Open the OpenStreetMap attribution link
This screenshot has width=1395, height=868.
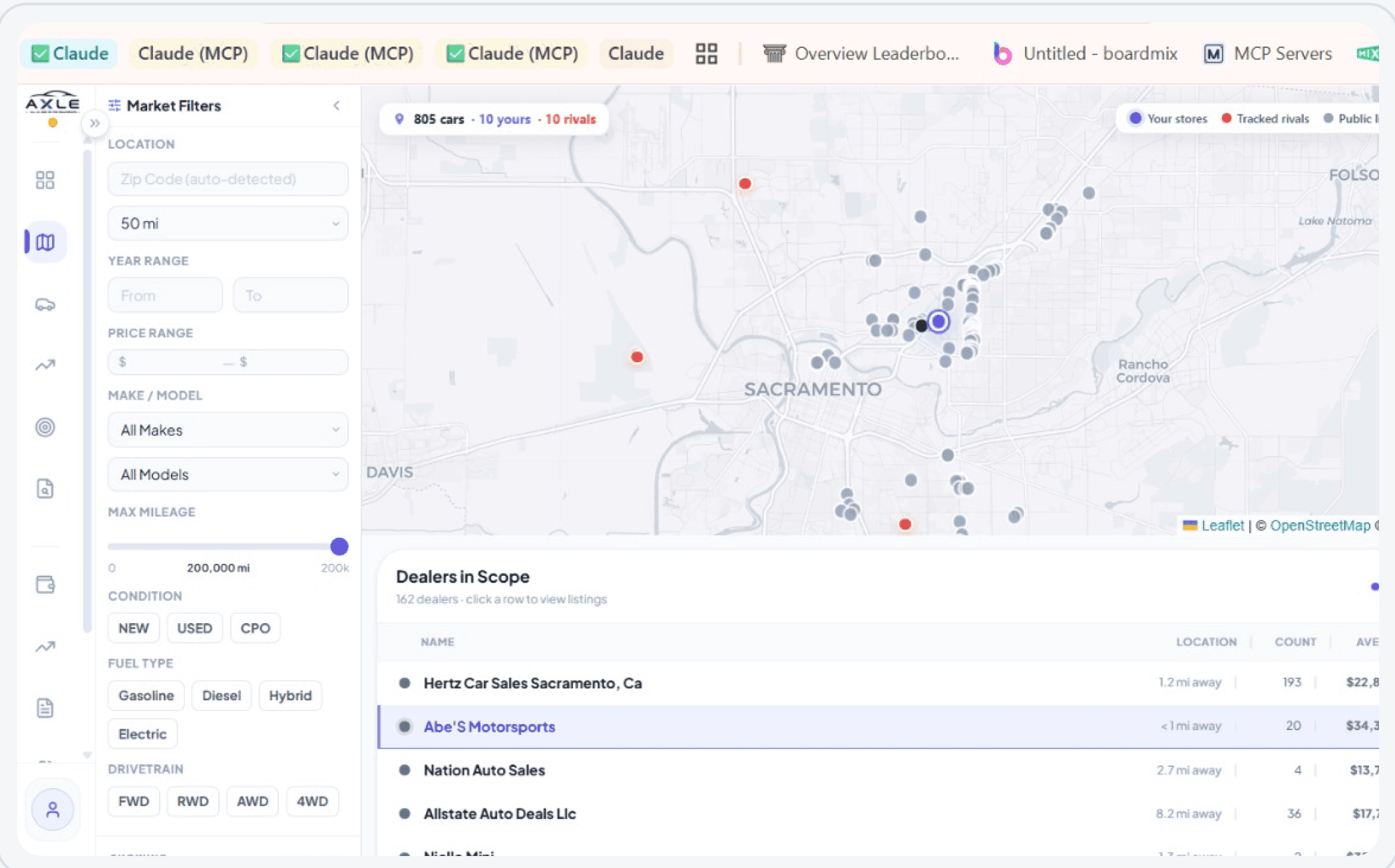click(1320, 525)
